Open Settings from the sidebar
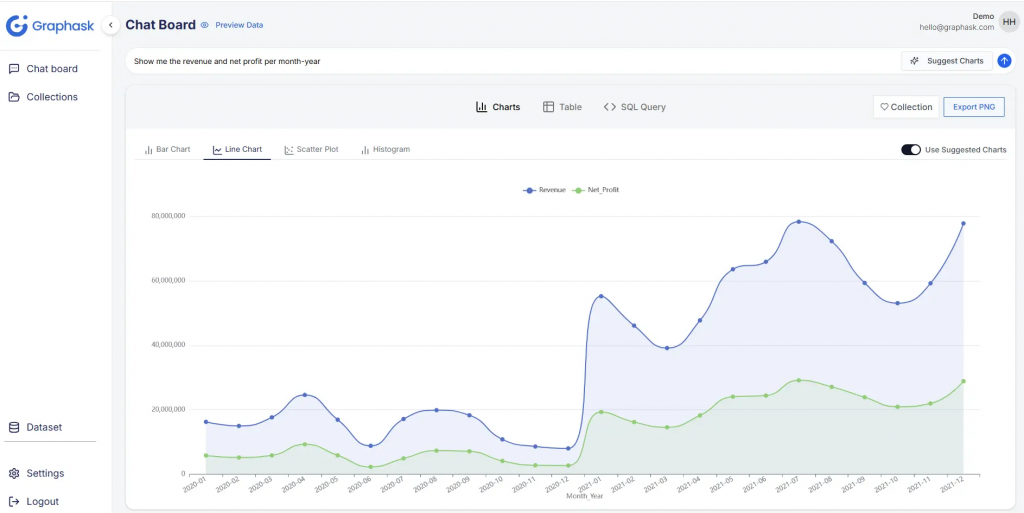The image size is (1024, 513). pyautogui.click(x=45, y=473)
